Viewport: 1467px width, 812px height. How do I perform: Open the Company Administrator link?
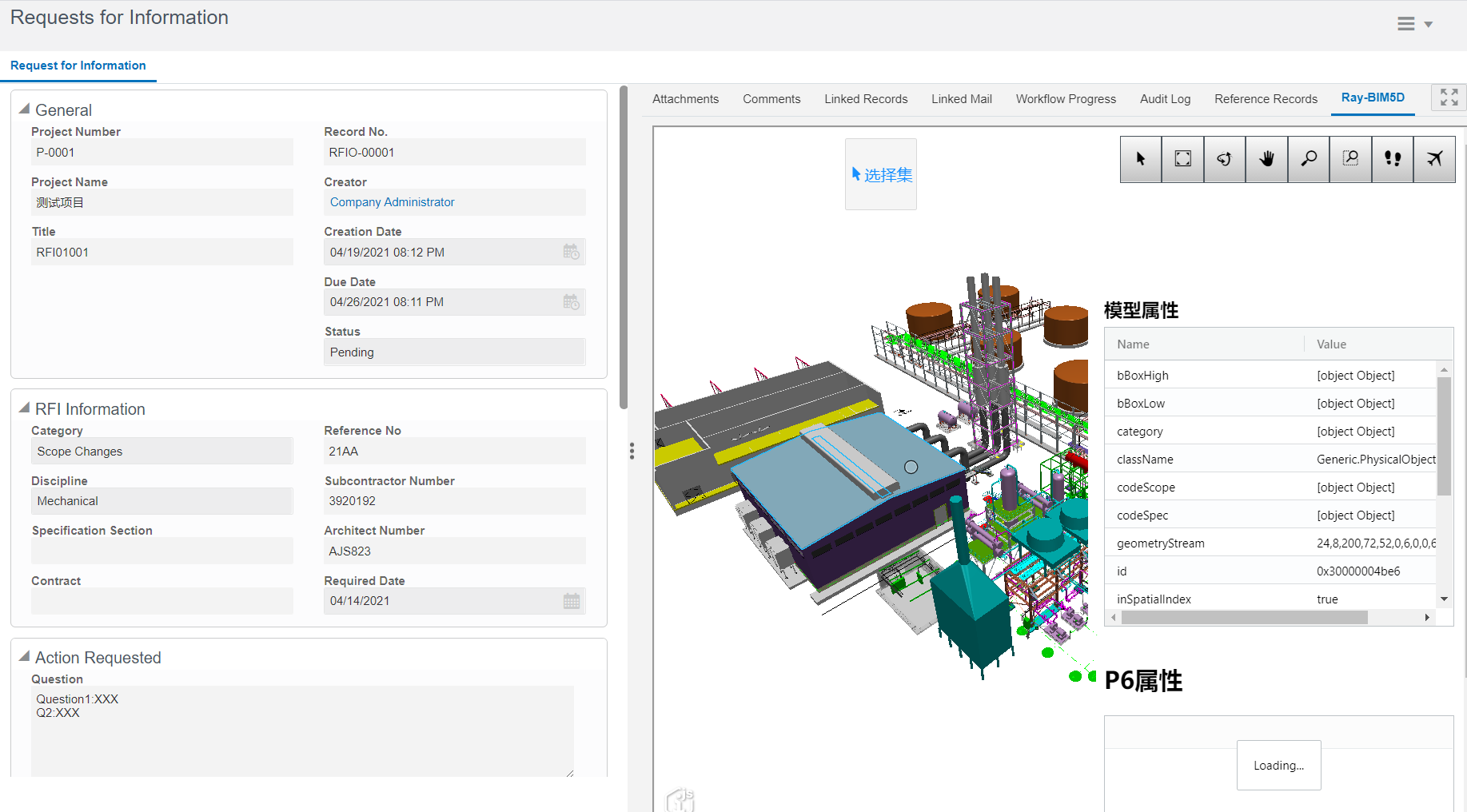(x=392, y=202)
